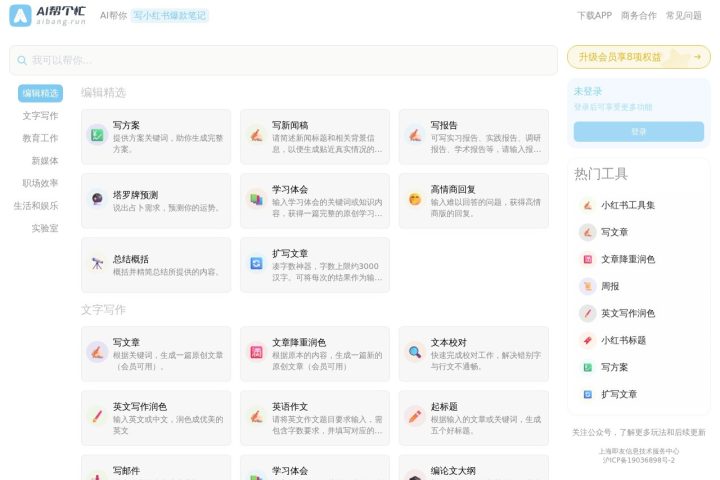Open the 总结概括 telescope icon
Viewport: 720px width, 480px height.
[x=97, y=263]
